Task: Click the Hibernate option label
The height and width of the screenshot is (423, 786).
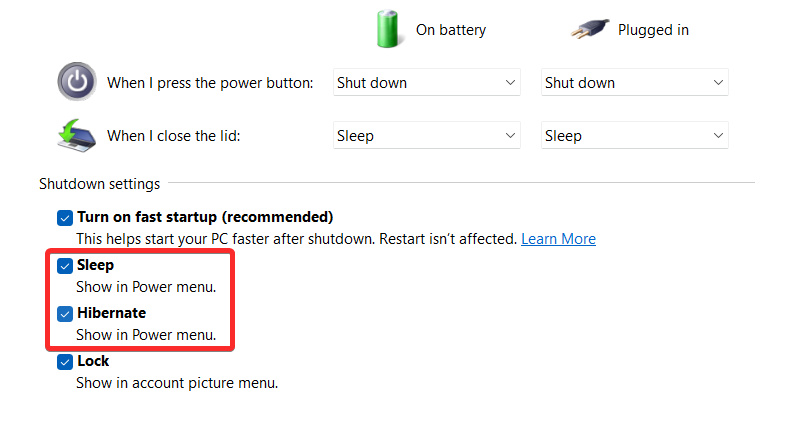Action: coord(111,313)
